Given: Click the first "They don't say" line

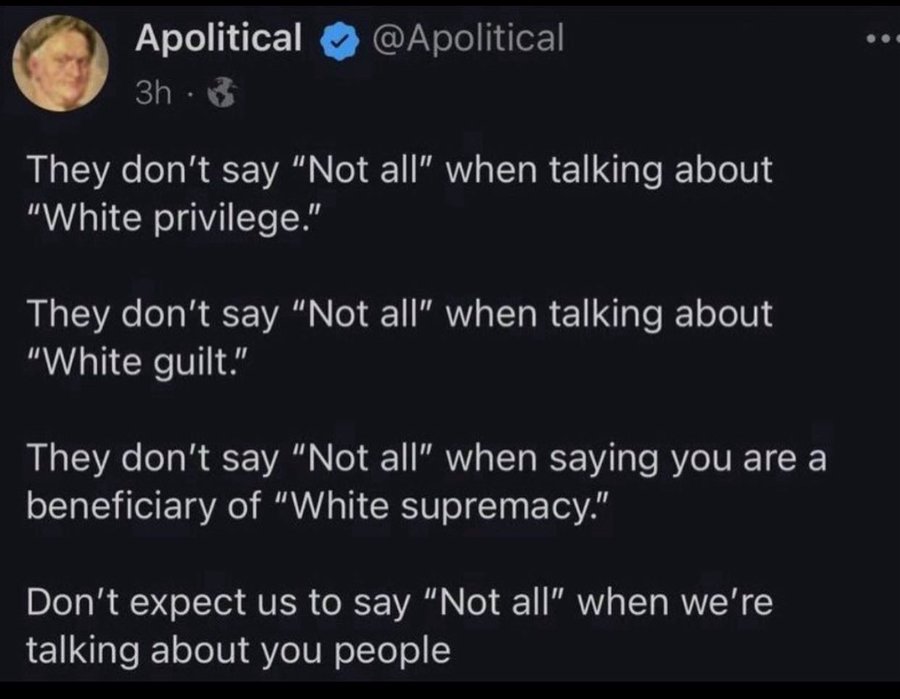Looking at the screenshot, I should [399, 171].
